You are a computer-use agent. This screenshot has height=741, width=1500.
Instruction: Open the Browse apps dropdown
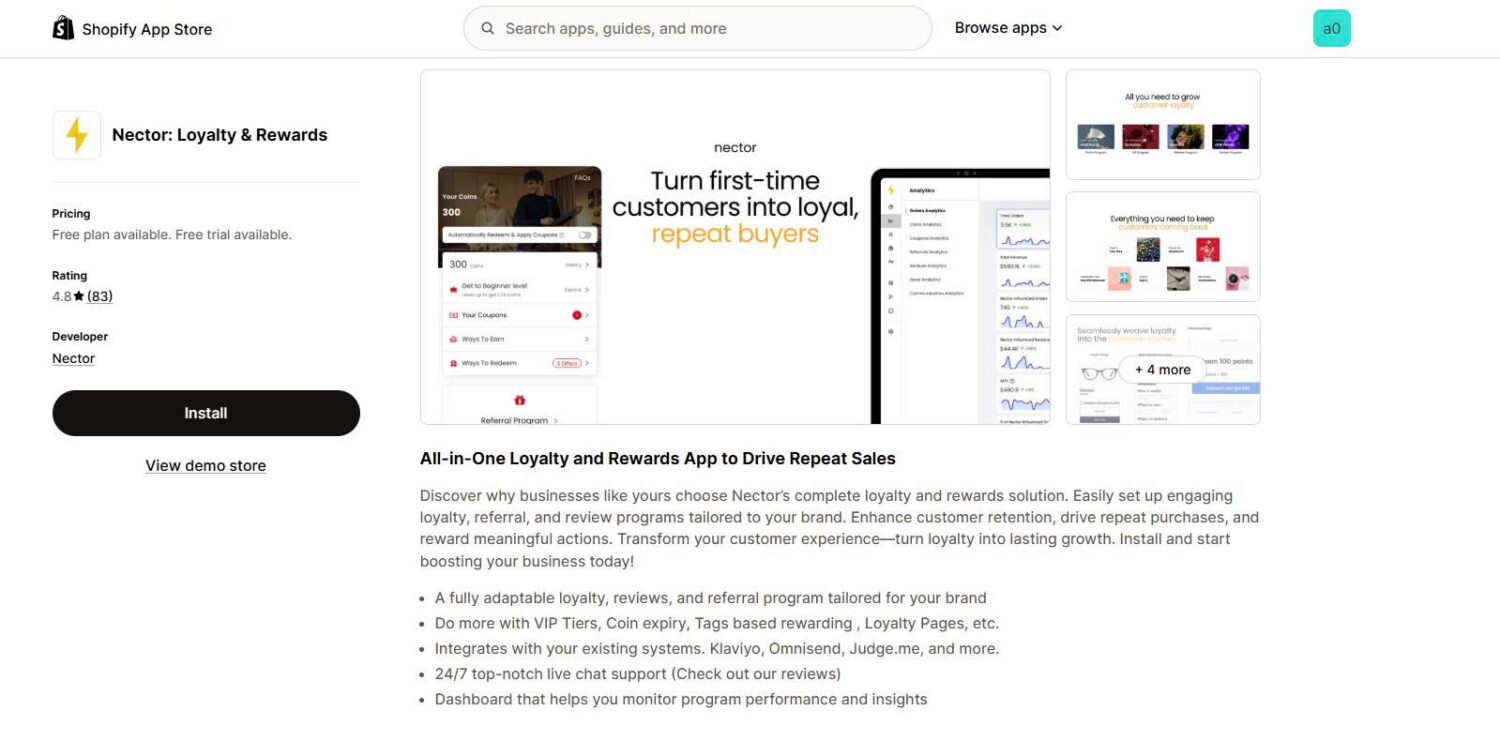[1002, 27]
